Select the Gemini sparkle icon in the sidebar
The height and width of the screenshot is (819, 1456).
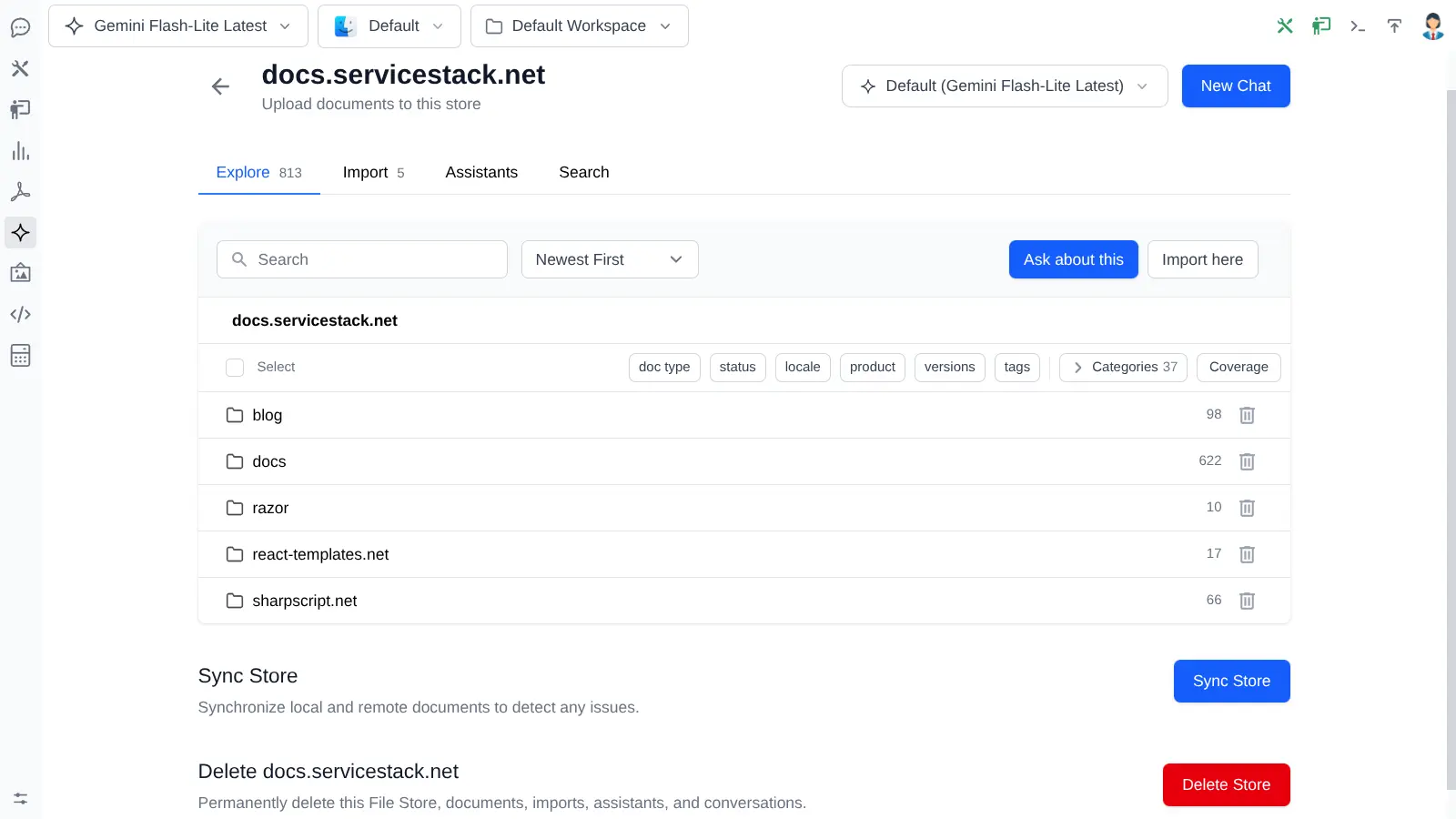[x=20, y=233]
